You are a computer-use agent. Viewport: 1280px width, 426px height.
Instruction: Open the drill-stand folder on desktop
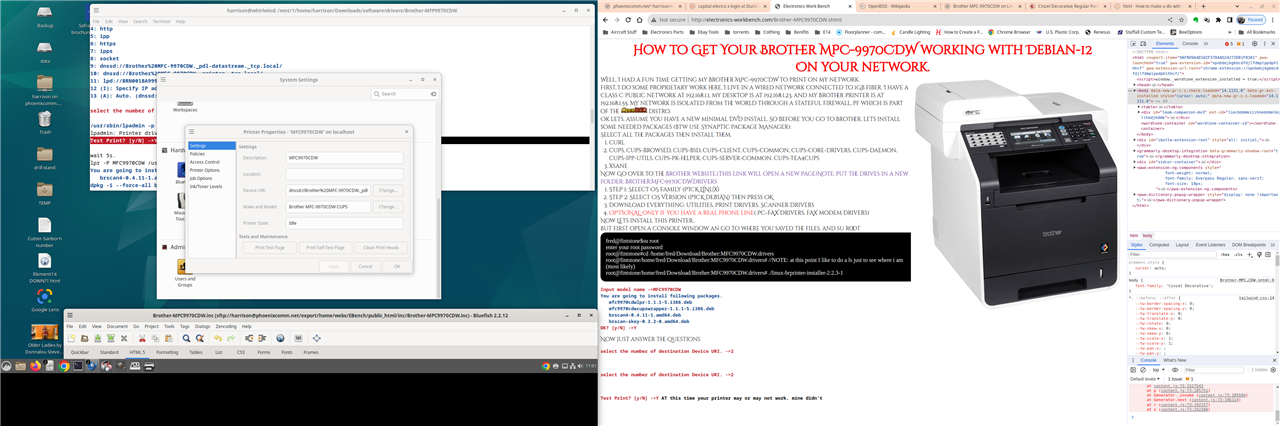[x=45, y=156]
